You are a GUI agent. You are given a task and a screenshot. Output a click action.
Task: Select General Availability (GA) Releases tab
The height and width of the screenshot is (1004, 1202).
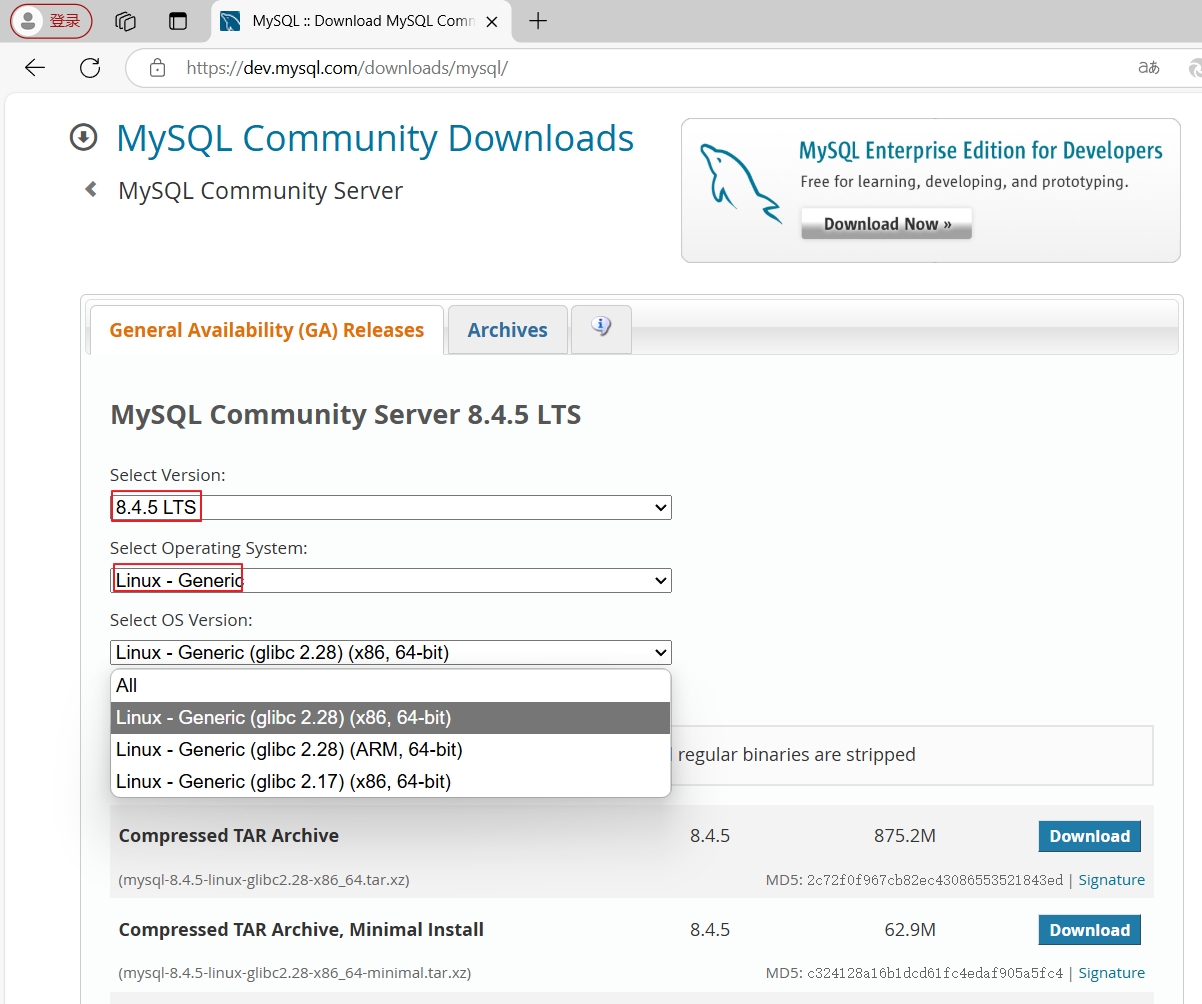(267, 330)
